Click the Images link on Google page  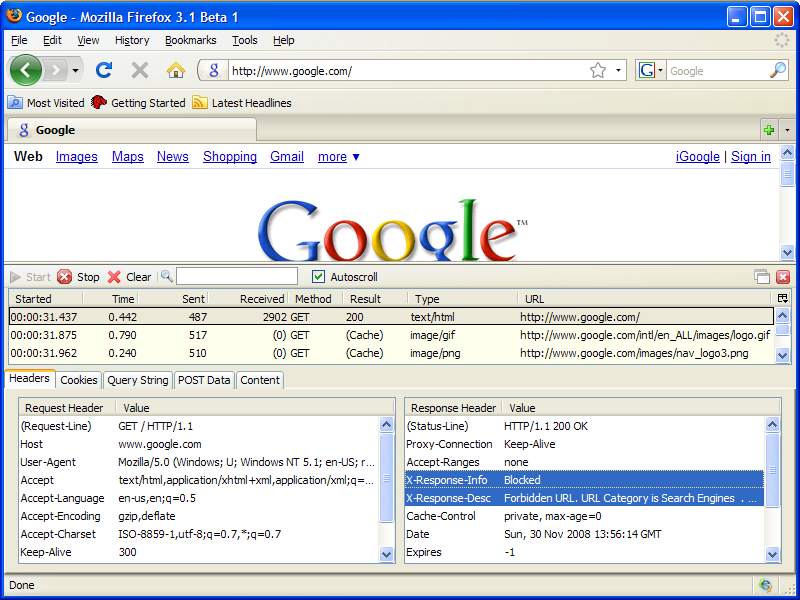point(77,156)
